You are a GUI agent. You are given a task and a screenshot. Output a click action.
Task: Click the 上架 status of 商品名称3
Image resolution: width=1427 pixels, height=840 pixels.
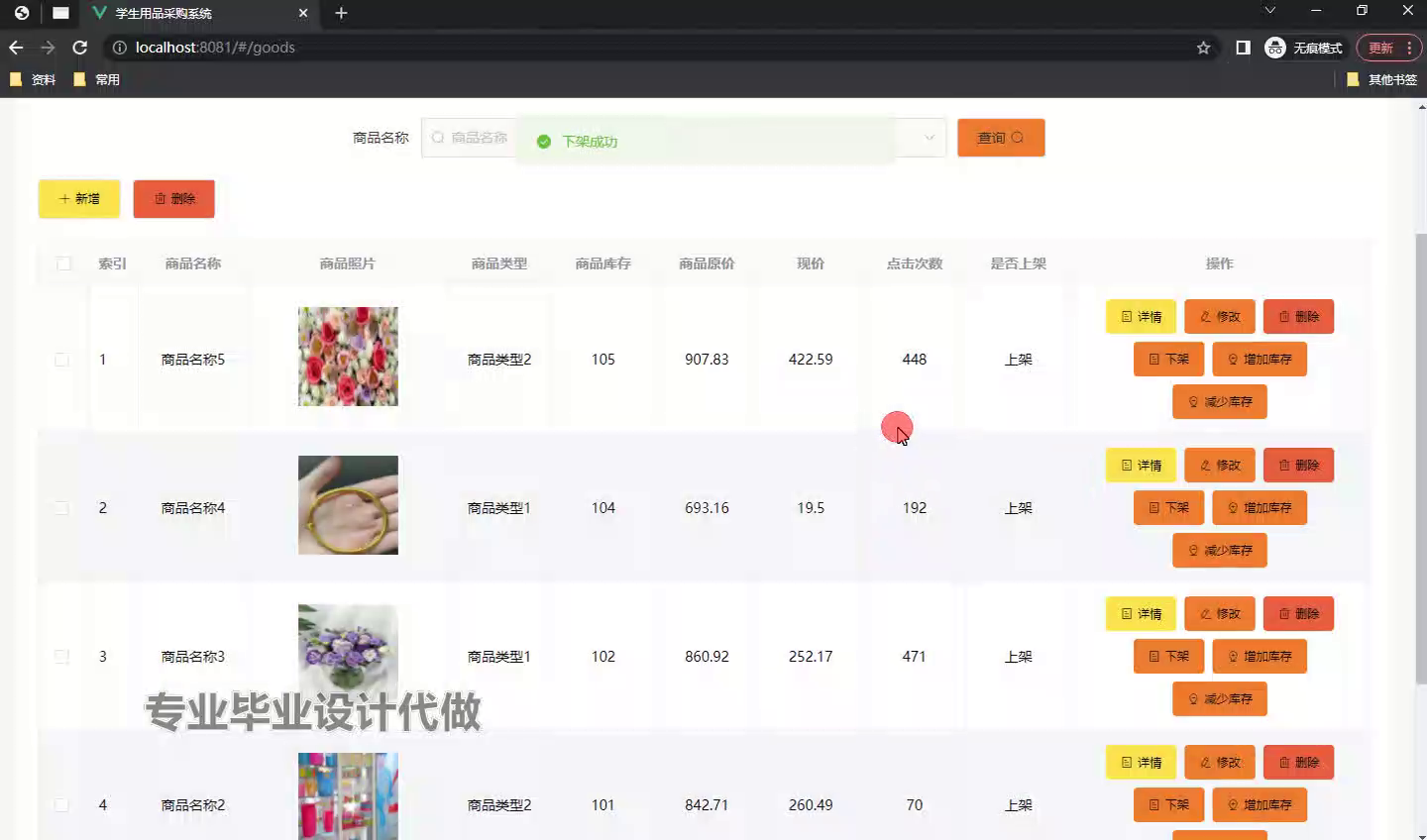point(1019,657)
